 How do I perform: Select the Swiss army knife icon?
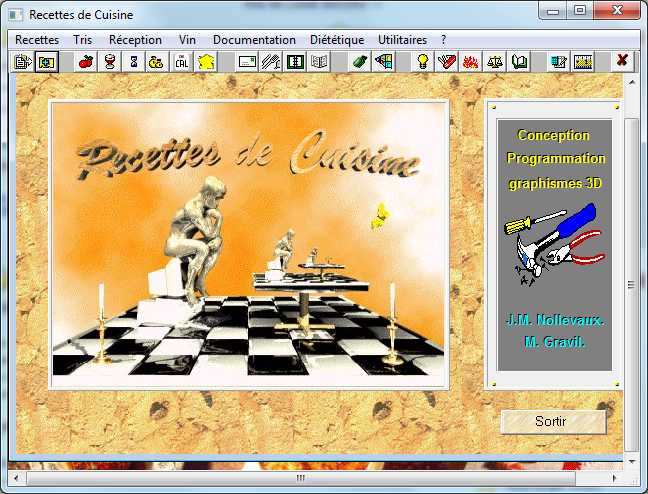pos(446,62)
